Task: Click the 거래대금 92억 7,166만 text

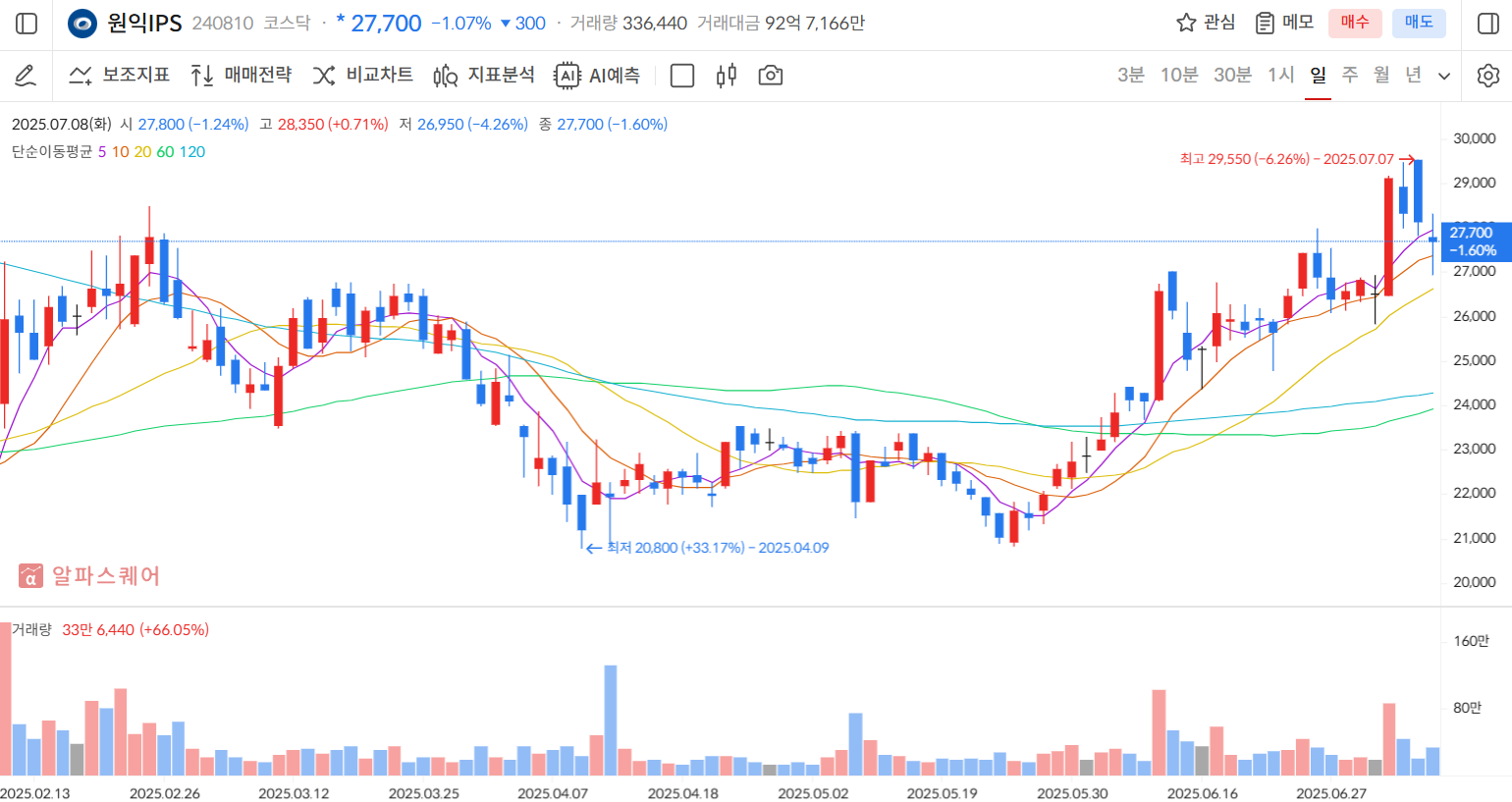Action: 781,23
